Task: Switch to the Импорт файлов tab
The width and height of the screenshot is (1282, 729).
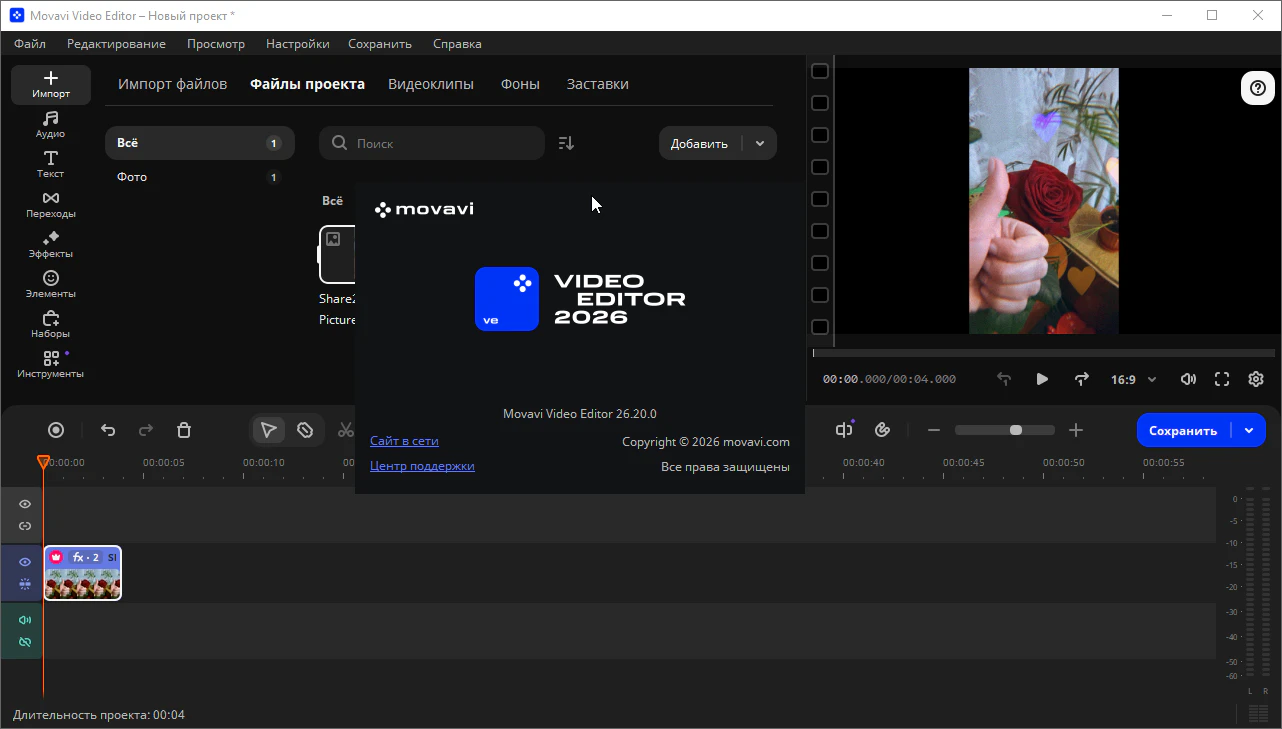Action: (173, 84)
